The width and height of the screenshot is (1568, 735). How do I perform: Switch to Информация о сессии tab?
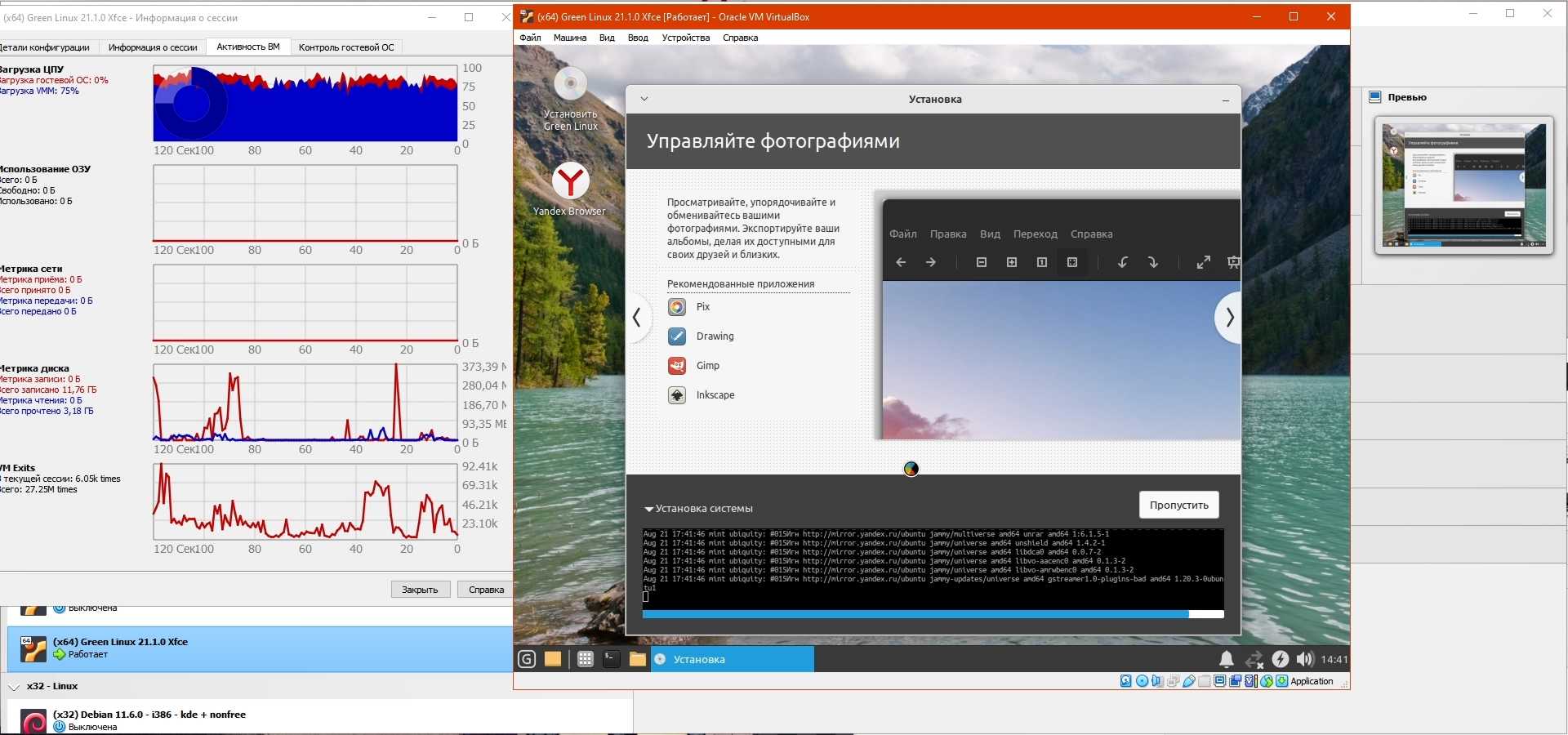coord(153,47)
